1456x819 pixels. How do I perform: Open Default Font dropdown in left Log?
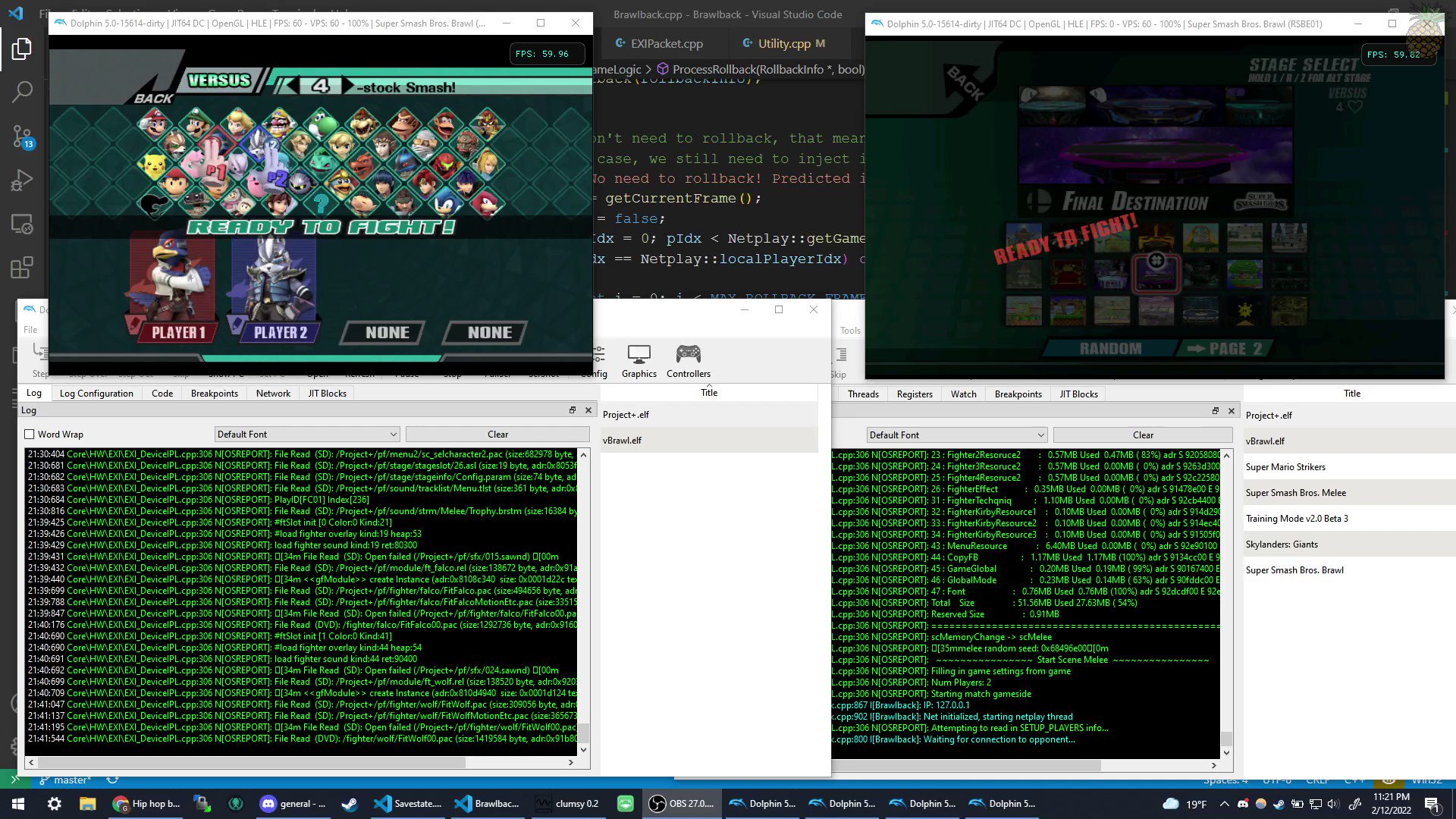(307, 435)
